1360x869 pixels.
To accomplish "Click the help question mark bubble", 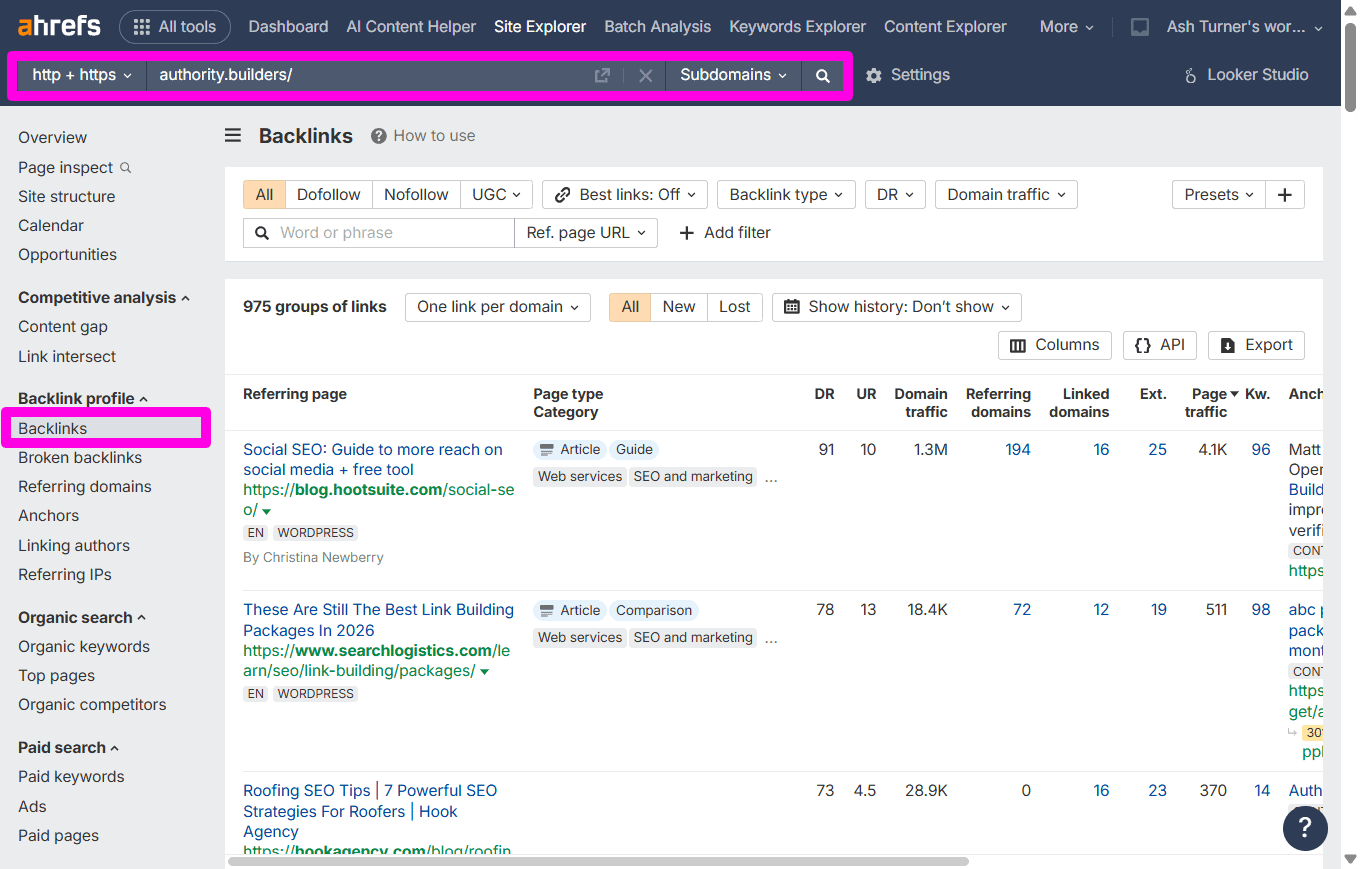I will [x=1305, y=828].
